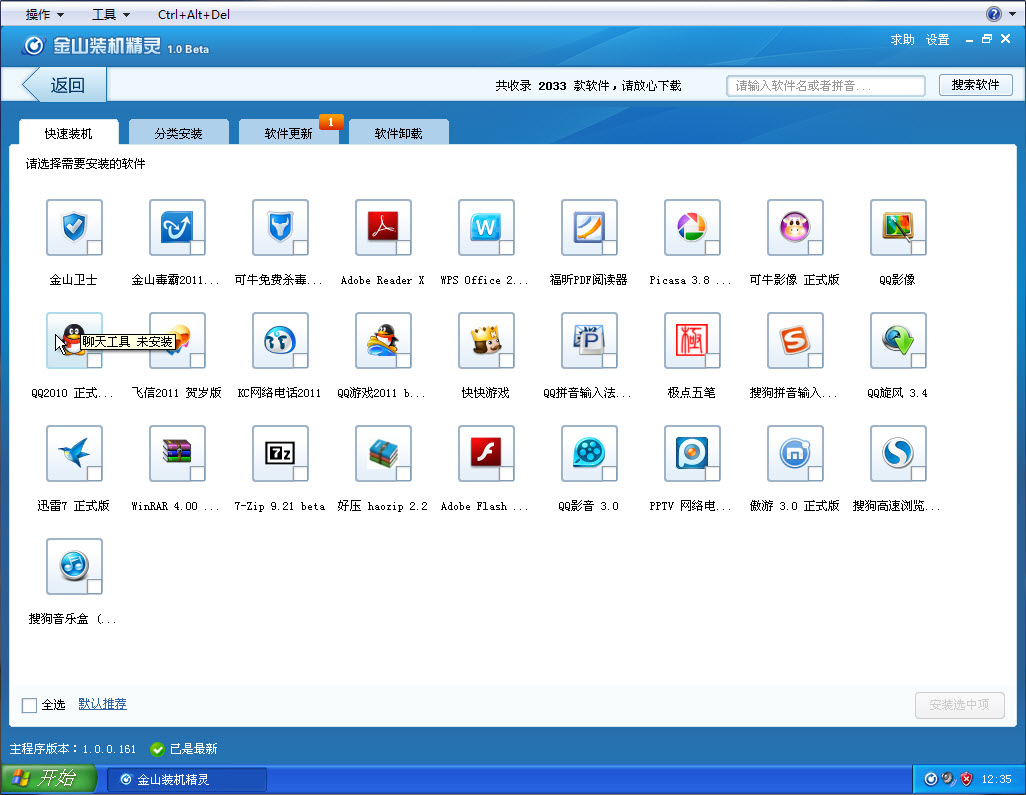Switch to the 分类安装 tab
Viewport: 1026px width, 795px height.
tap(179, 133)
